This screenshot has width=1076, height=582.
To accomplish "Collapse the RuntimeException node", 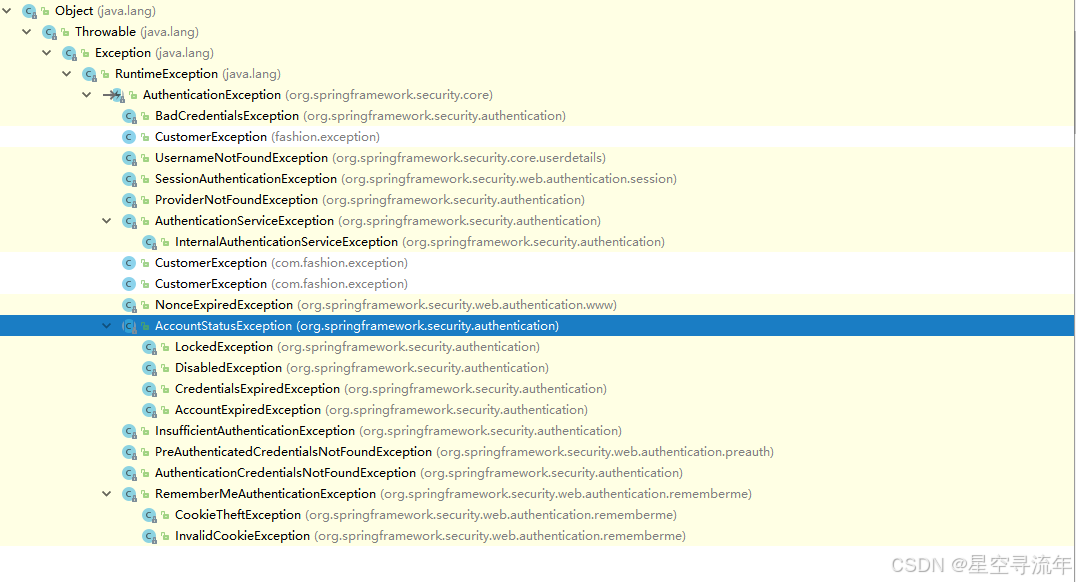I will click(67, 73).
